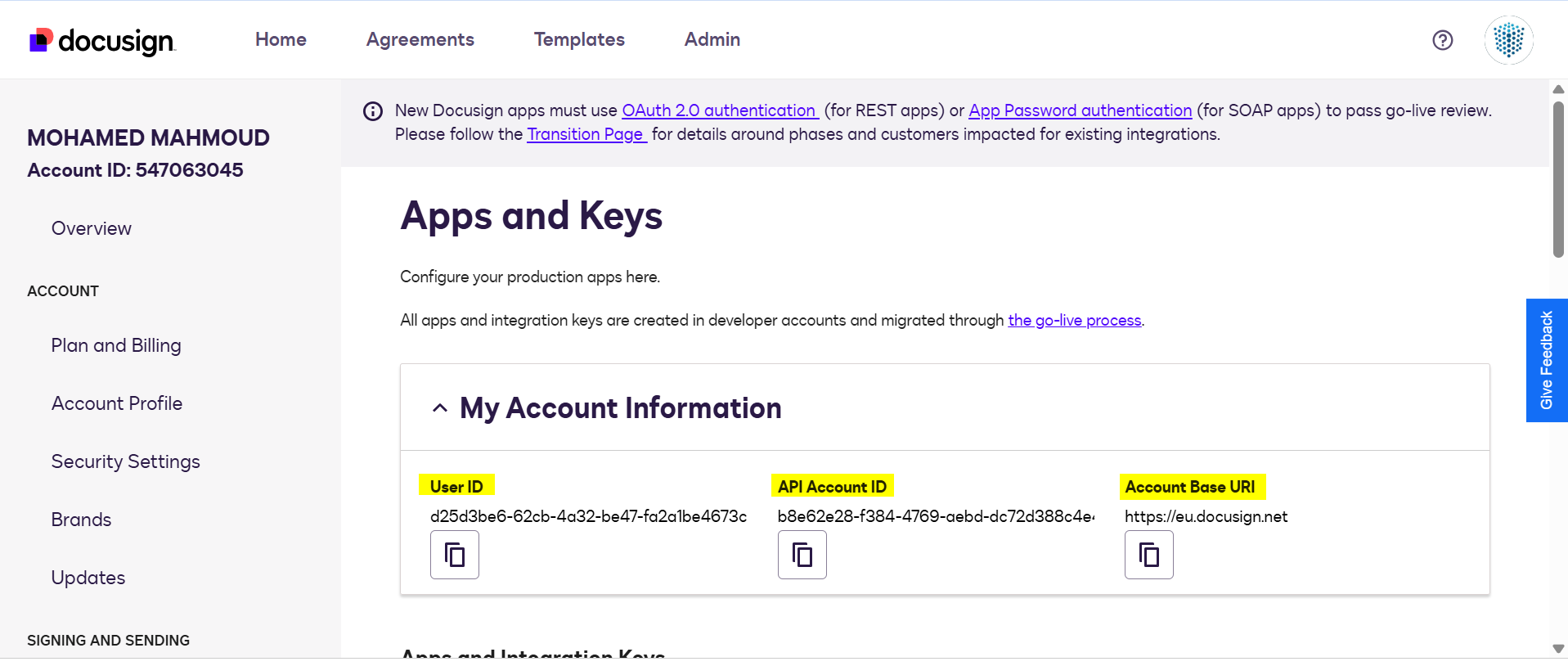The width and height of the screenshot is (1568, 666).
Task: Switch to the Admin tab
Action: [712, 39]
